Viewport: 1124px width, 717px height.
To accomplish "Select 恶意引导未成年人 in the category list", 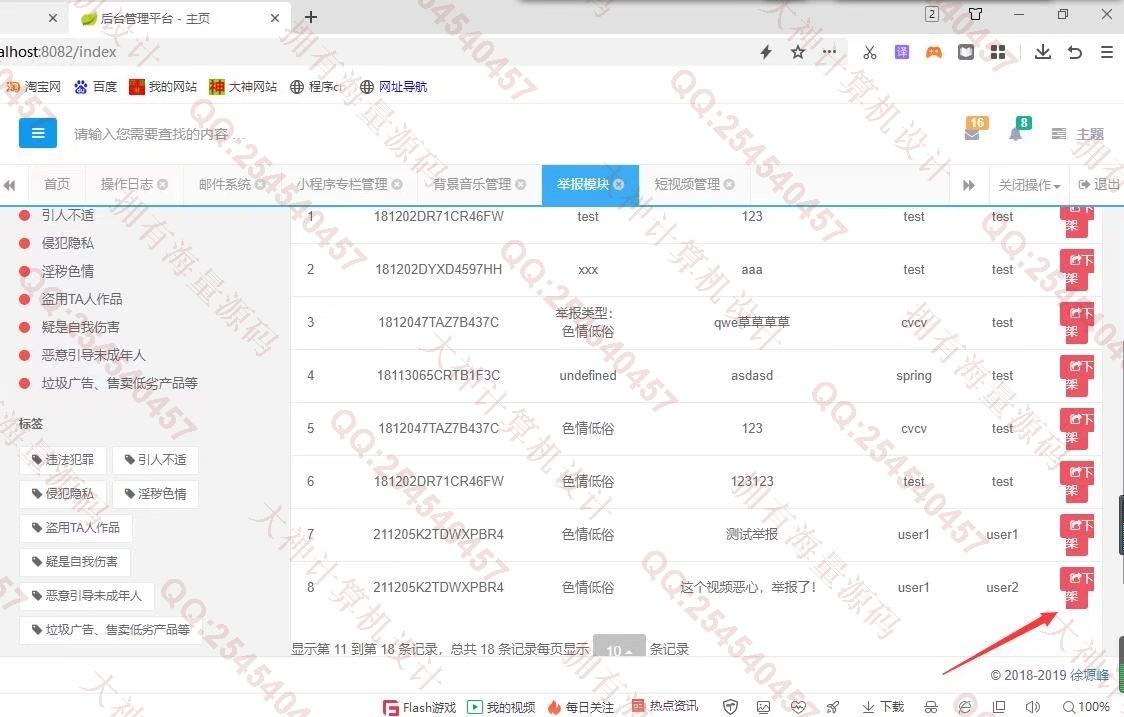I will point(93,355).
